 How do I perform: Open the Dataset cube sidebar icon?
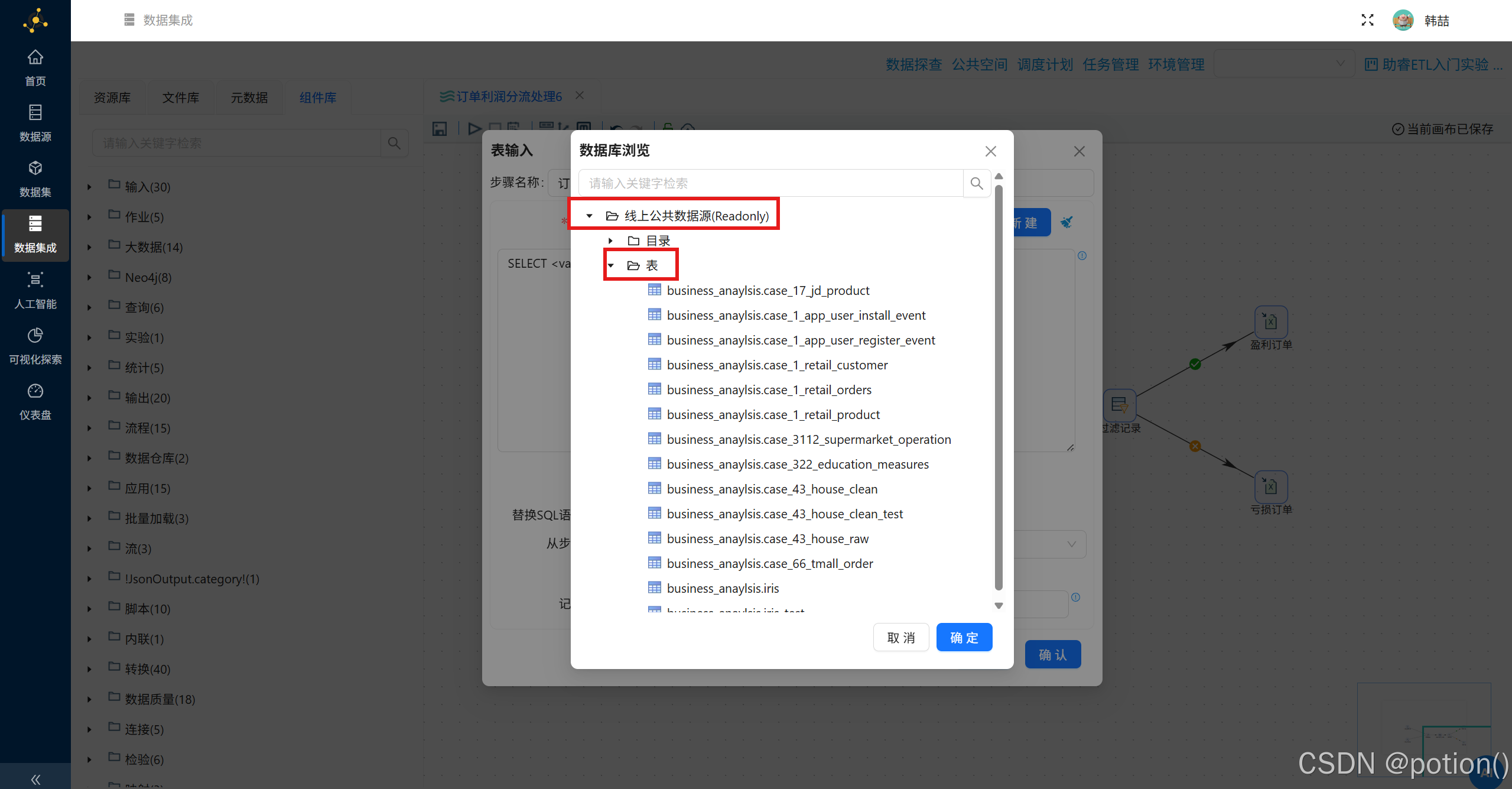pos(35,168)
